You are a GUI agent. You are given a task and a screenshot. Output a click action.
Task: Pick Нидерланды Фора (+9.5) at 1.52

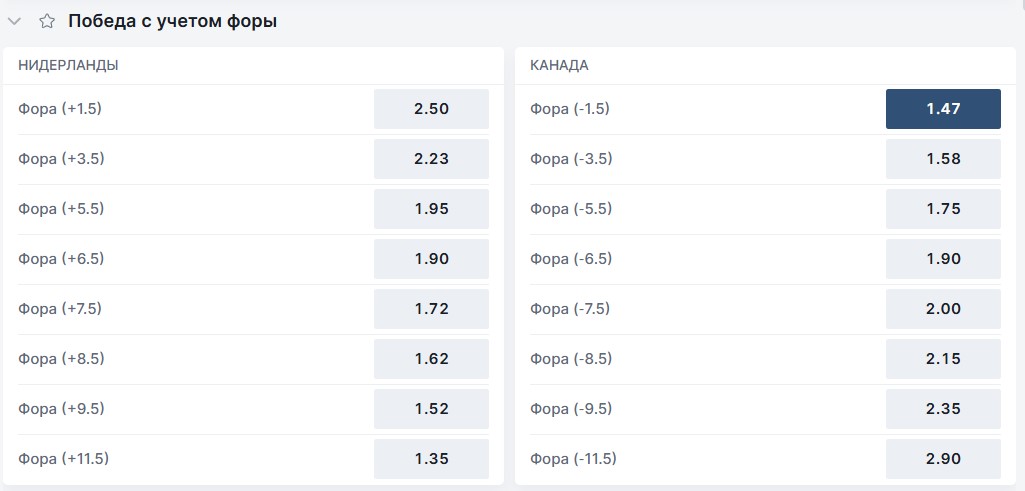point(431,409)
